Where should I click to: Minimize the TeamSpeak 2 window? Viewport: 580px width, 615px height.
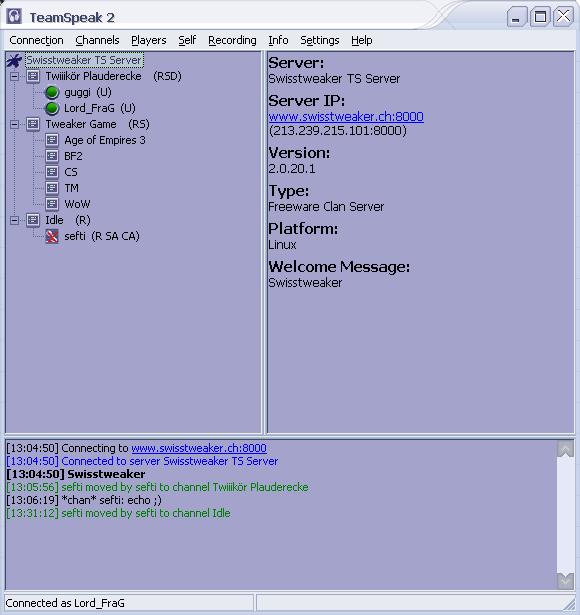517,17
